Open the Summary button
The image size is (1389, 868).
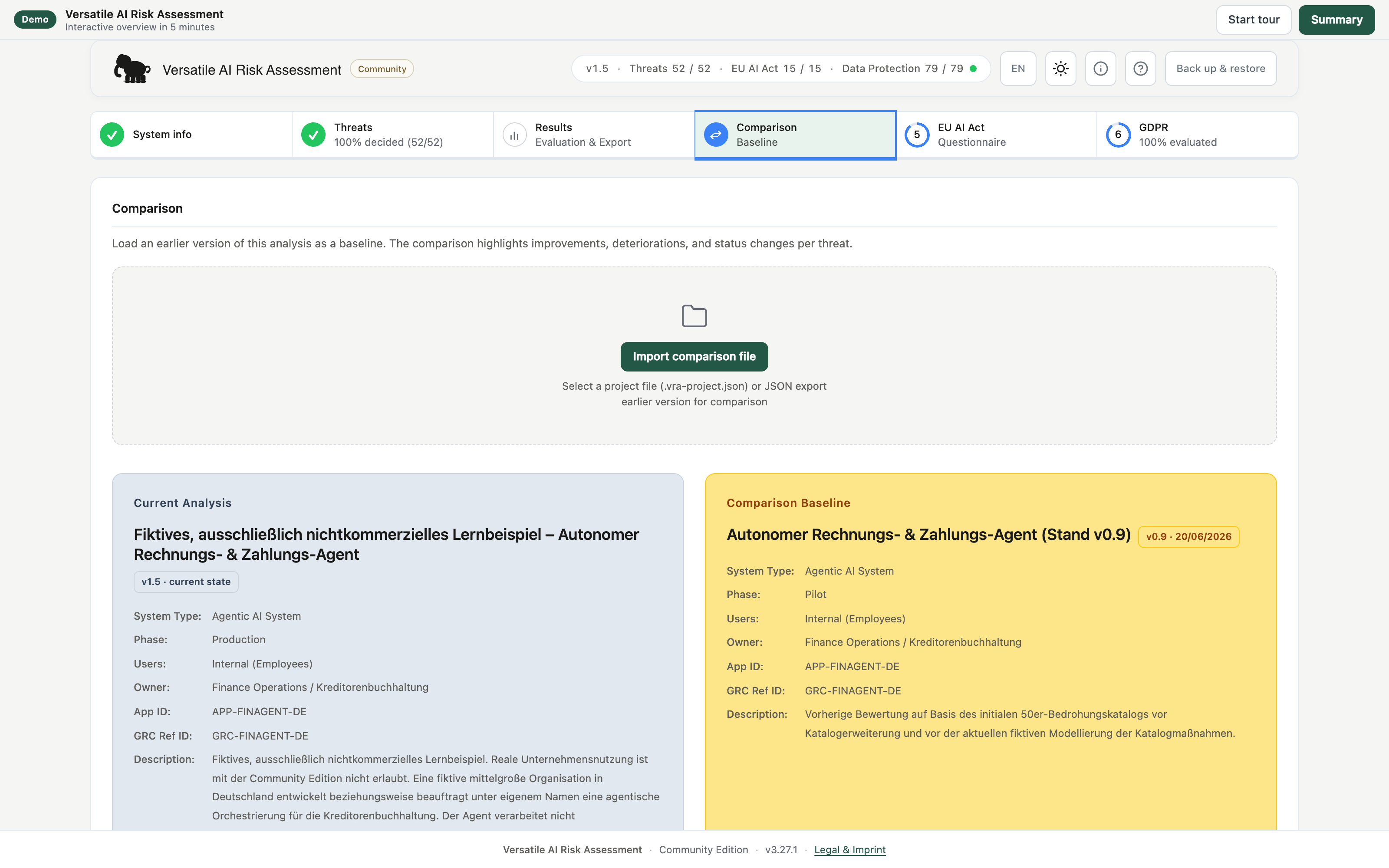coord(1336,20)
